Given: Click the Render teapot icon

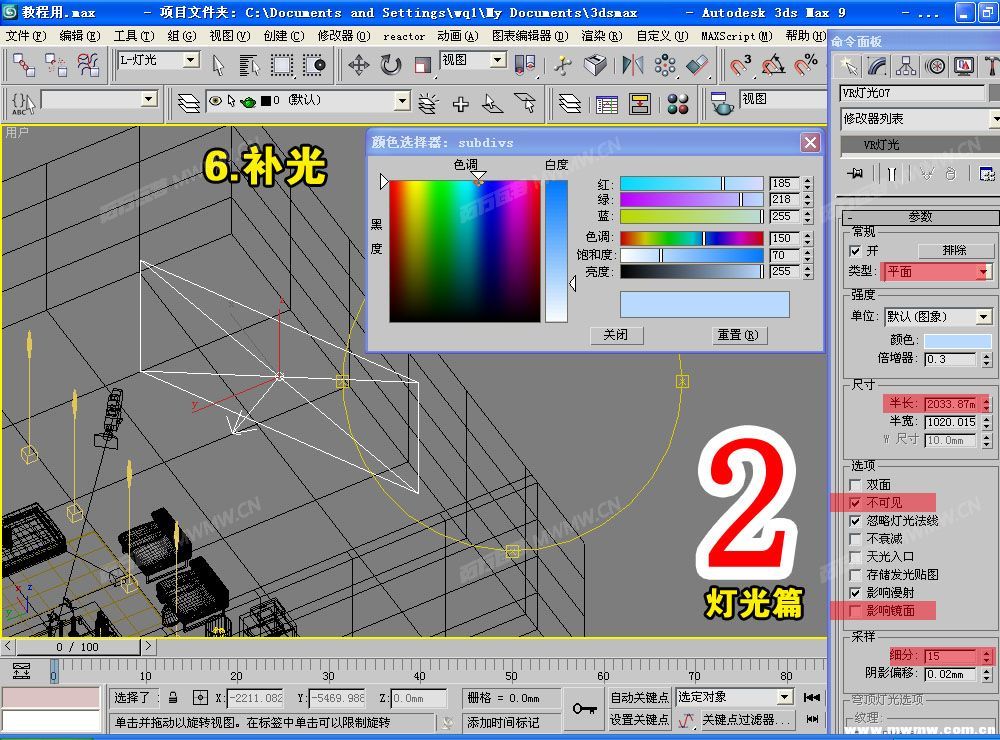Looking at the screenshot, I should pos(722,103).
